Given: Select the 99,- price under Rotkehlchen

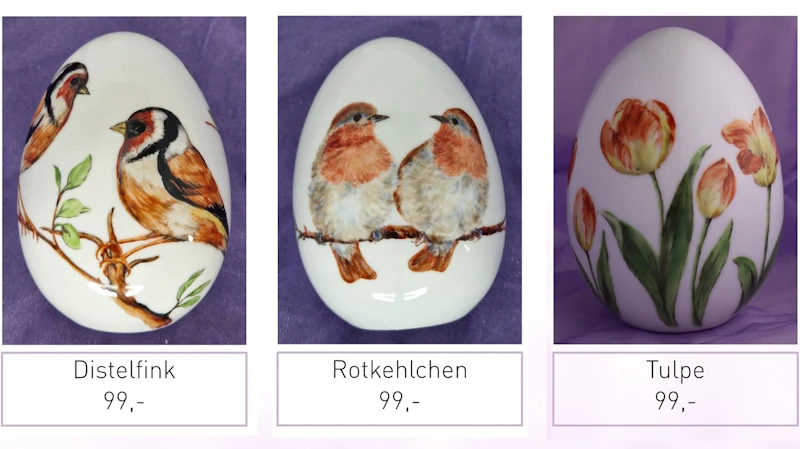Looking at the screenshot, I should coord(399,401).
